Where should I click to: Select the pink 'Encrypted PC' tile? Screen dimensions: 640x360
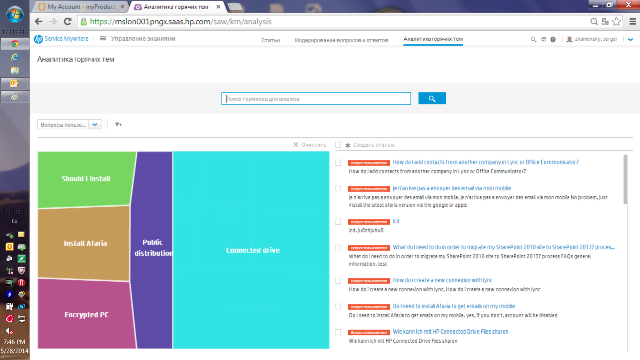coord(86,315)
